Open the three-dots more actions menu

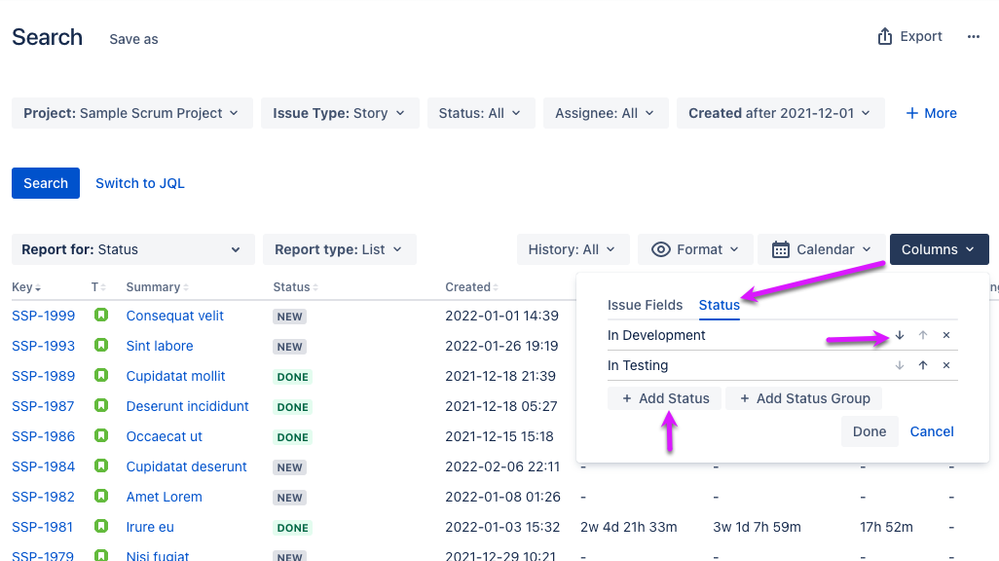[973, 37]
